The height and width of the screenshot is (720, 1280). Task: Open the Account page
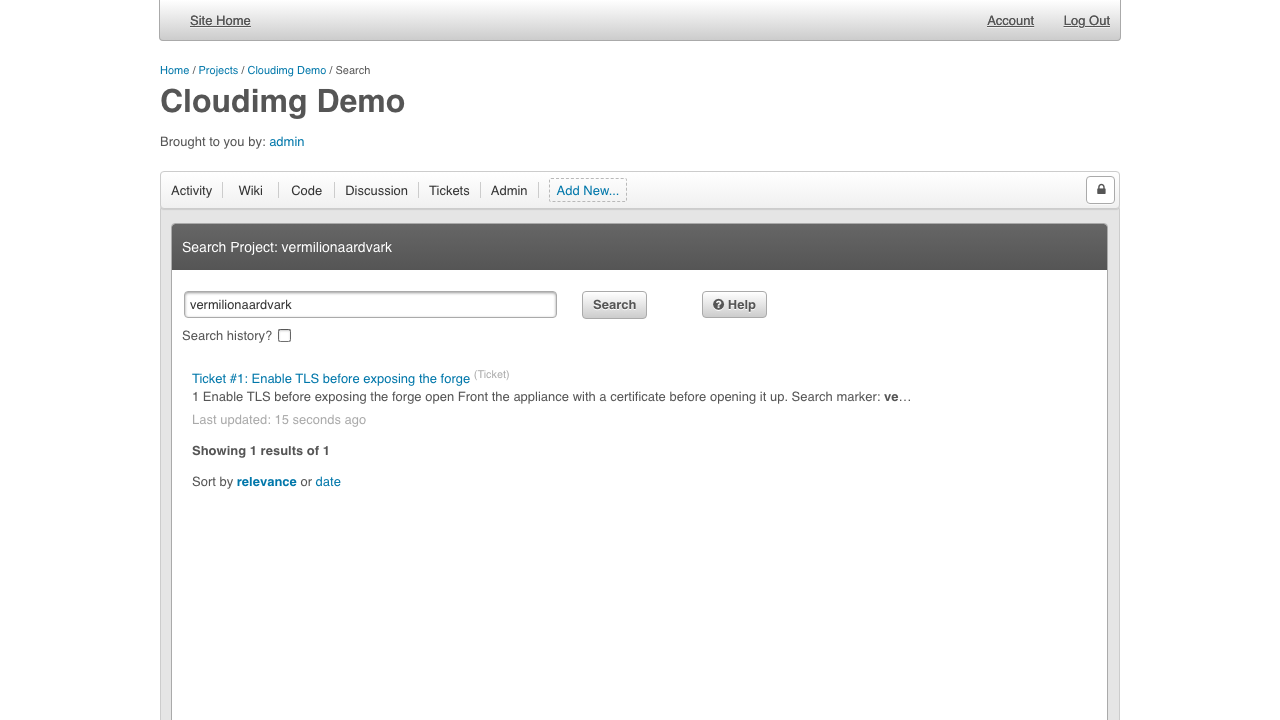[1010, 20]
